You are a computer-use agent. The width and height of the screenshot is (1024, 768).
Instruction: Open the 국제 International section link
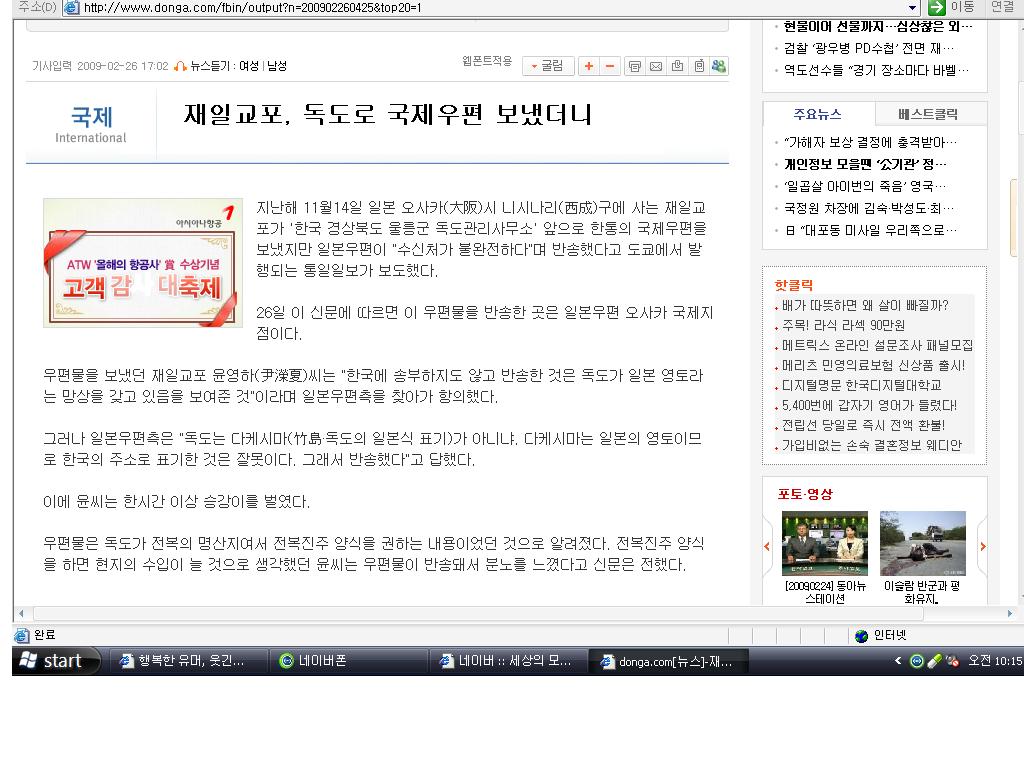[x=91, y=124]
